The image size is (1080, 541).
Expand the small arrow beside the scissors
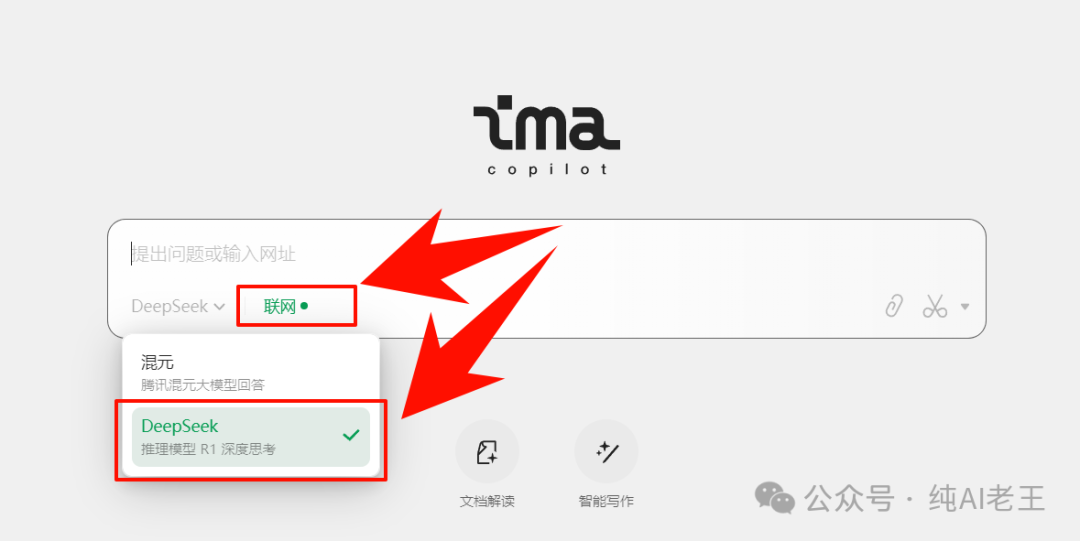tap(965, 307)
